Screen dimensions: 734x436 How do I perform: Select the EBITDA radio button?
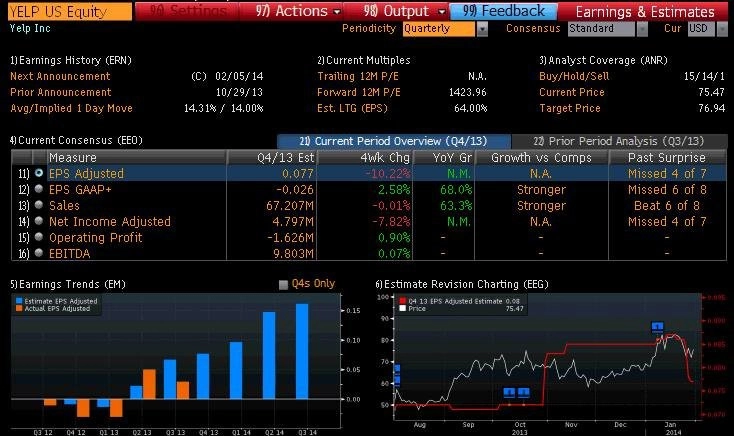[39, 253]
